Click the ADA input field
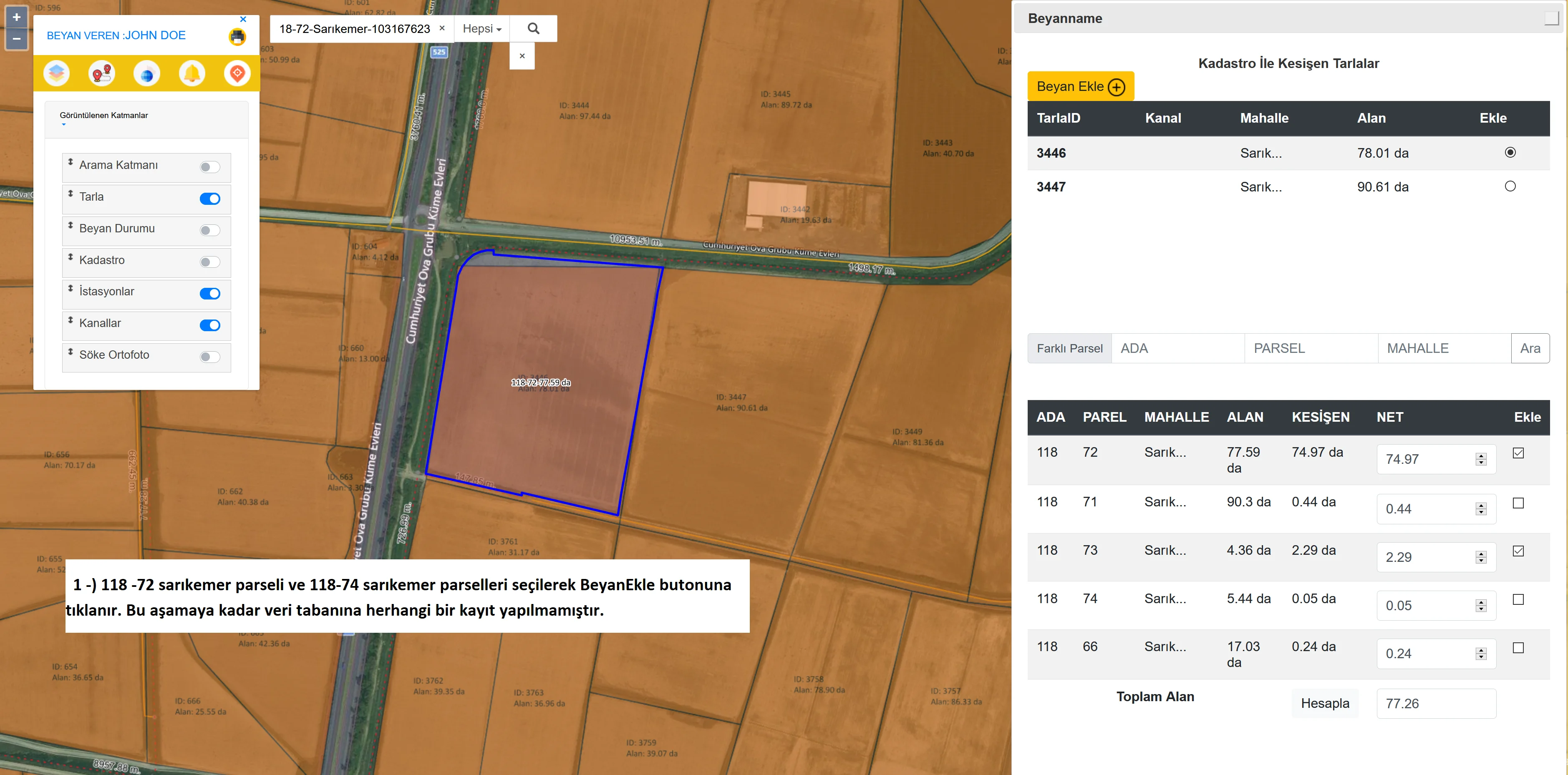Image resolution: width=1568 pixels, height=775 pixels. 1177,349
